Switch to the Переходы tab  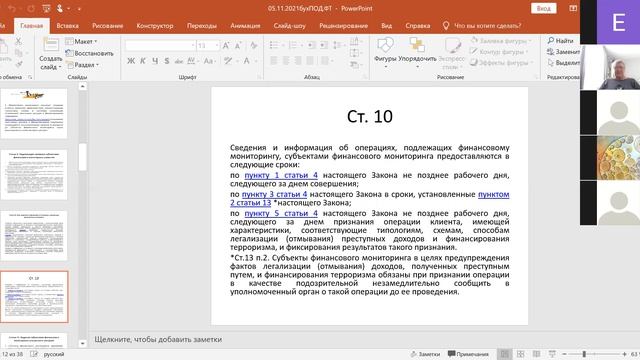click(x=202, y=26)
